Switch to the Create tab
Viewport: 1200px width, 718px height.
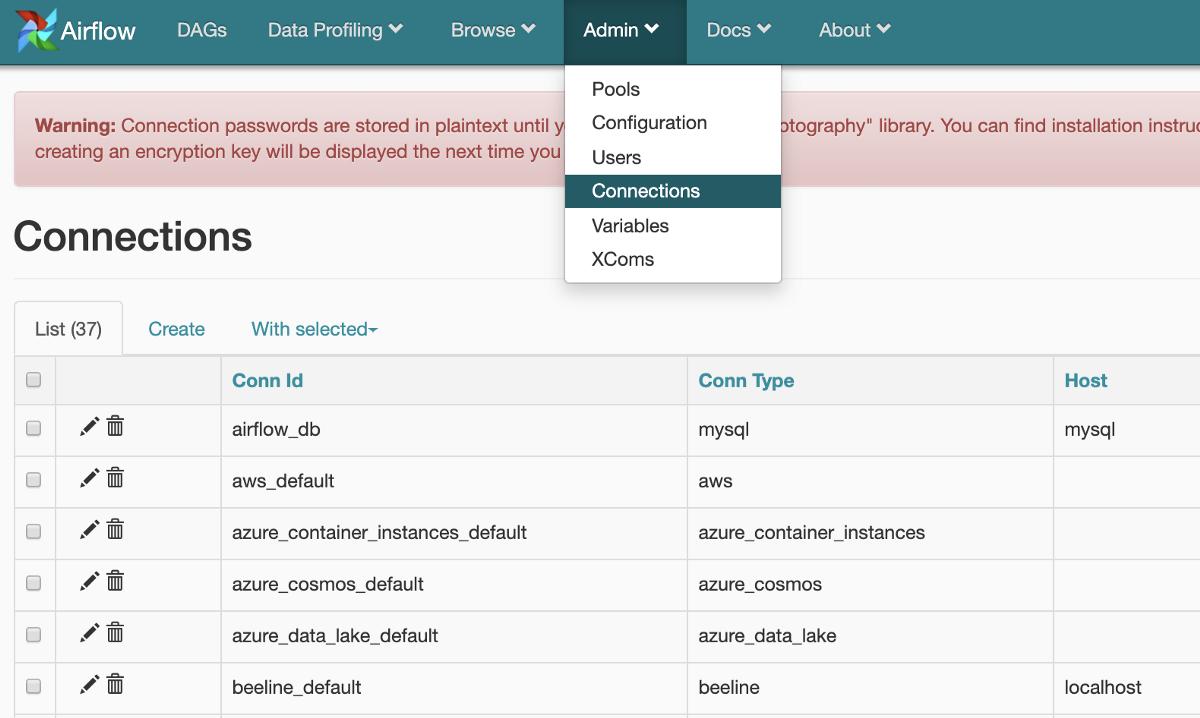click(176, 329)
